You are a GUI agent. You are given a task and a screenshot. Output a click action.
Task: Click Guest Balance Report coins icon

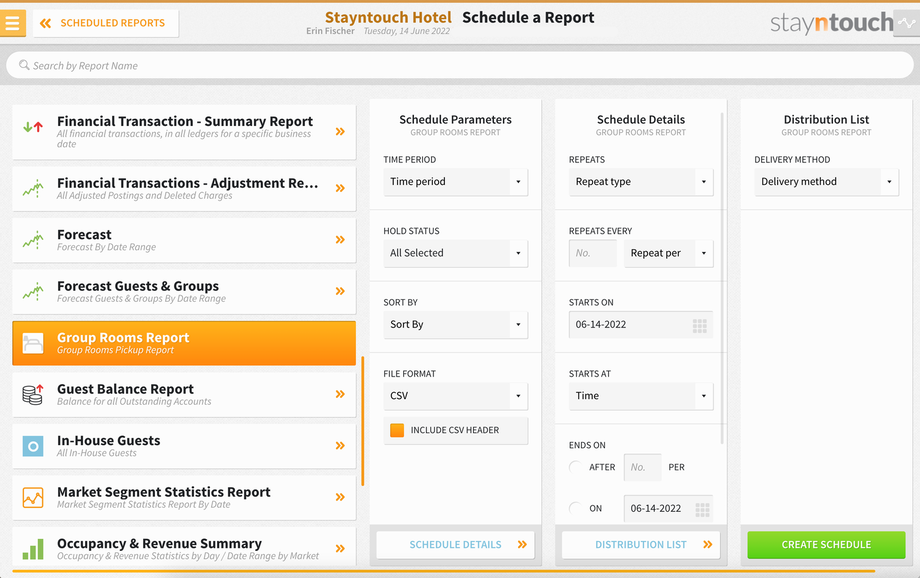click(x=33, y=394)
